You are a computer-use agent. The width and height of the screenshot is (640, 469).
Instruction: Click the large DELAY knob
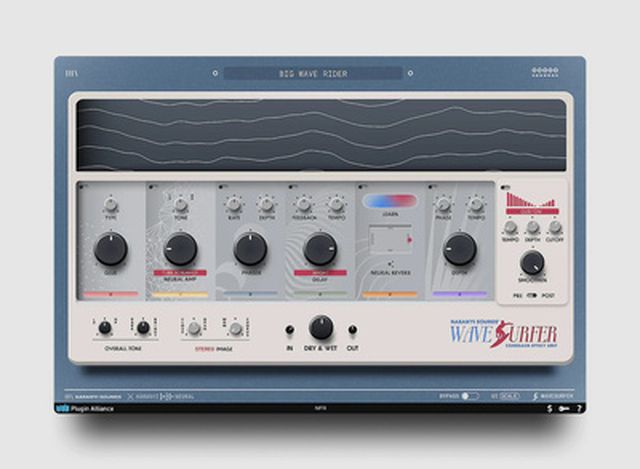[320, 249]
